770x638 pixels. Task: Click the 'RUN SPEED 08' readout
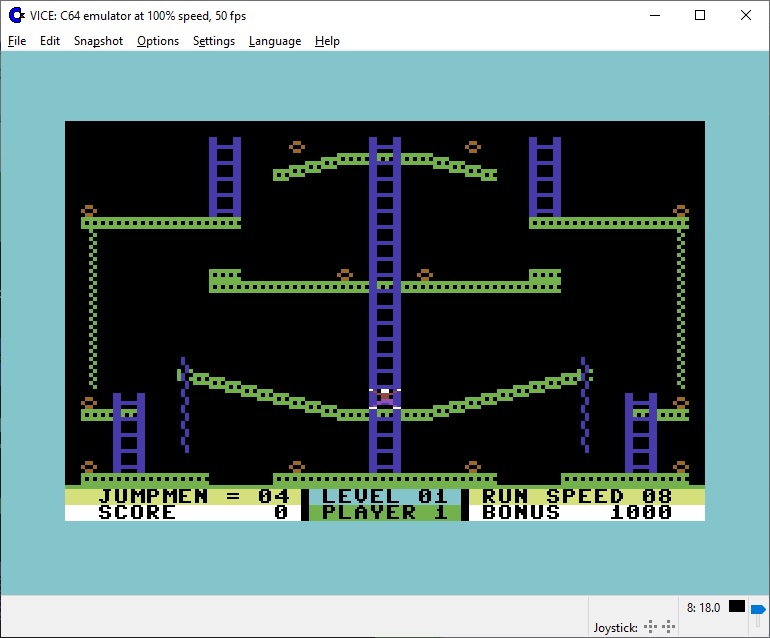(577, 496)
